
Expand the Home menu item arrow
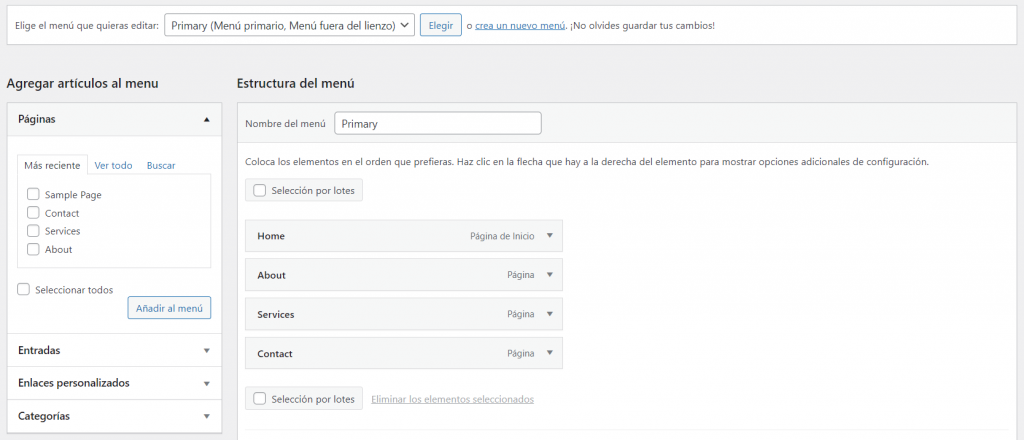(x=549, y=236)
